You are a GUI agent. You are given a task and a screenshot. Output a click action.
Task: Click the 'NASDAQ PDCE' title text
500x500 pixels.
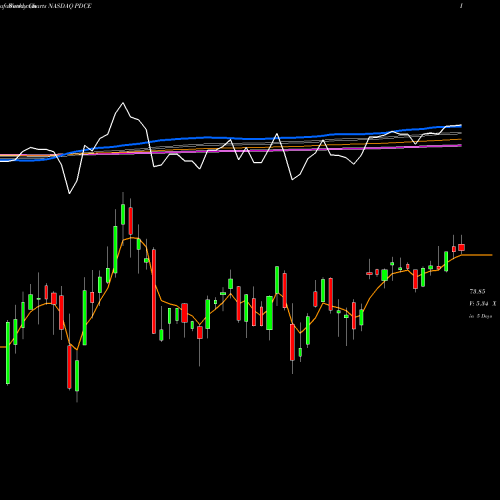click(x=70, y=6)
